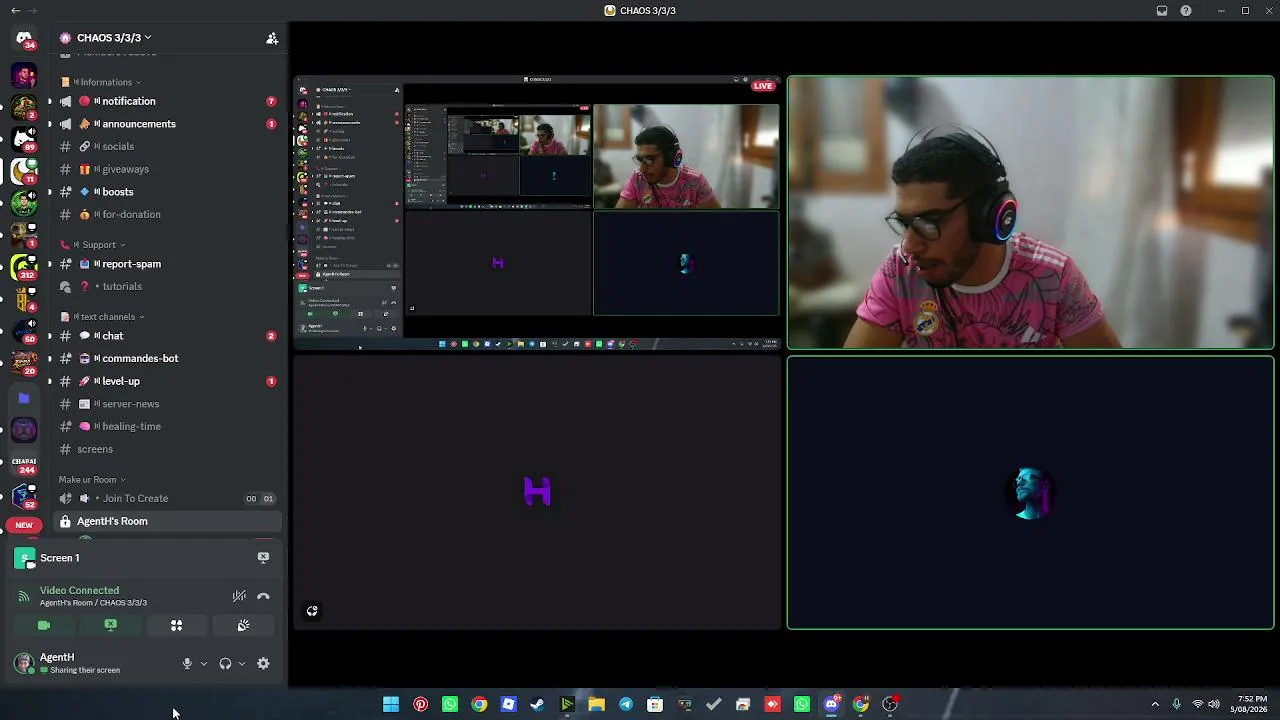Focus the LIVE screen share tile
The width and height of the screenshot is (1280, 720).
537,213
